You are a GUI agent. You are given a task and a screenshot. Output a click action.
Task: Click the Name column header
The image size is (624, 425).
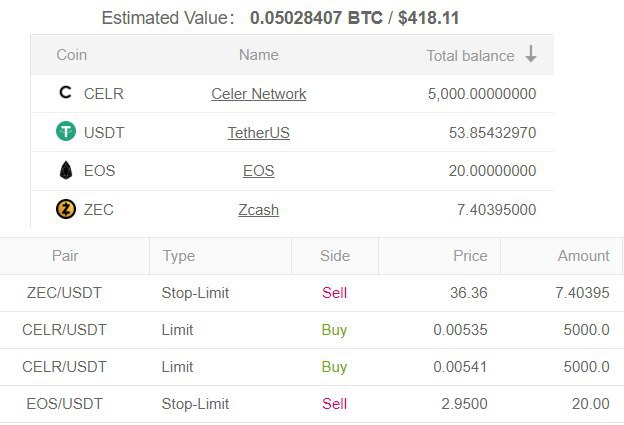[x=258, y=56]
